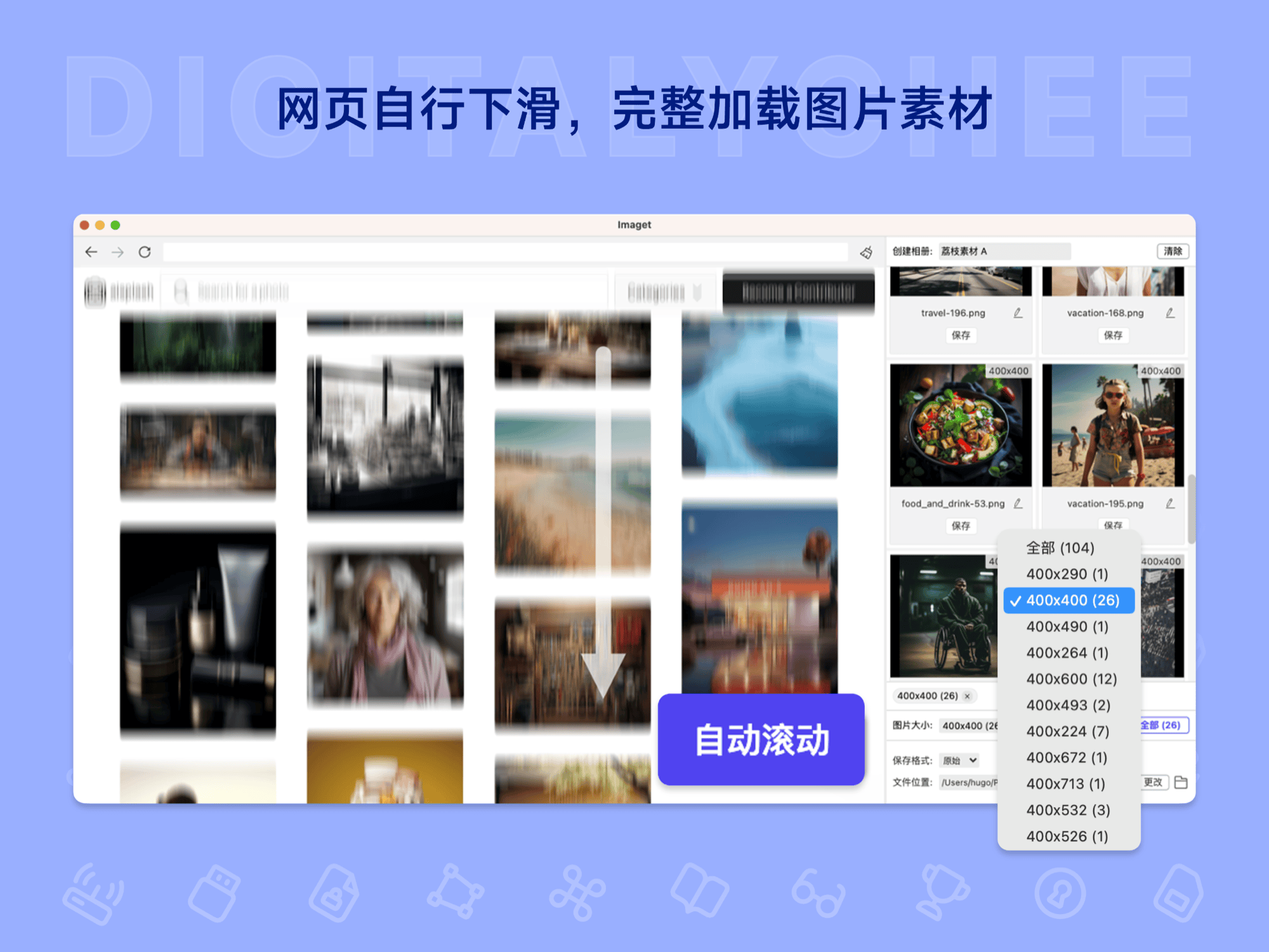Click the forward navigation arrow
1269x952 pixels.
pyautogui.click(x=117, y=252)
